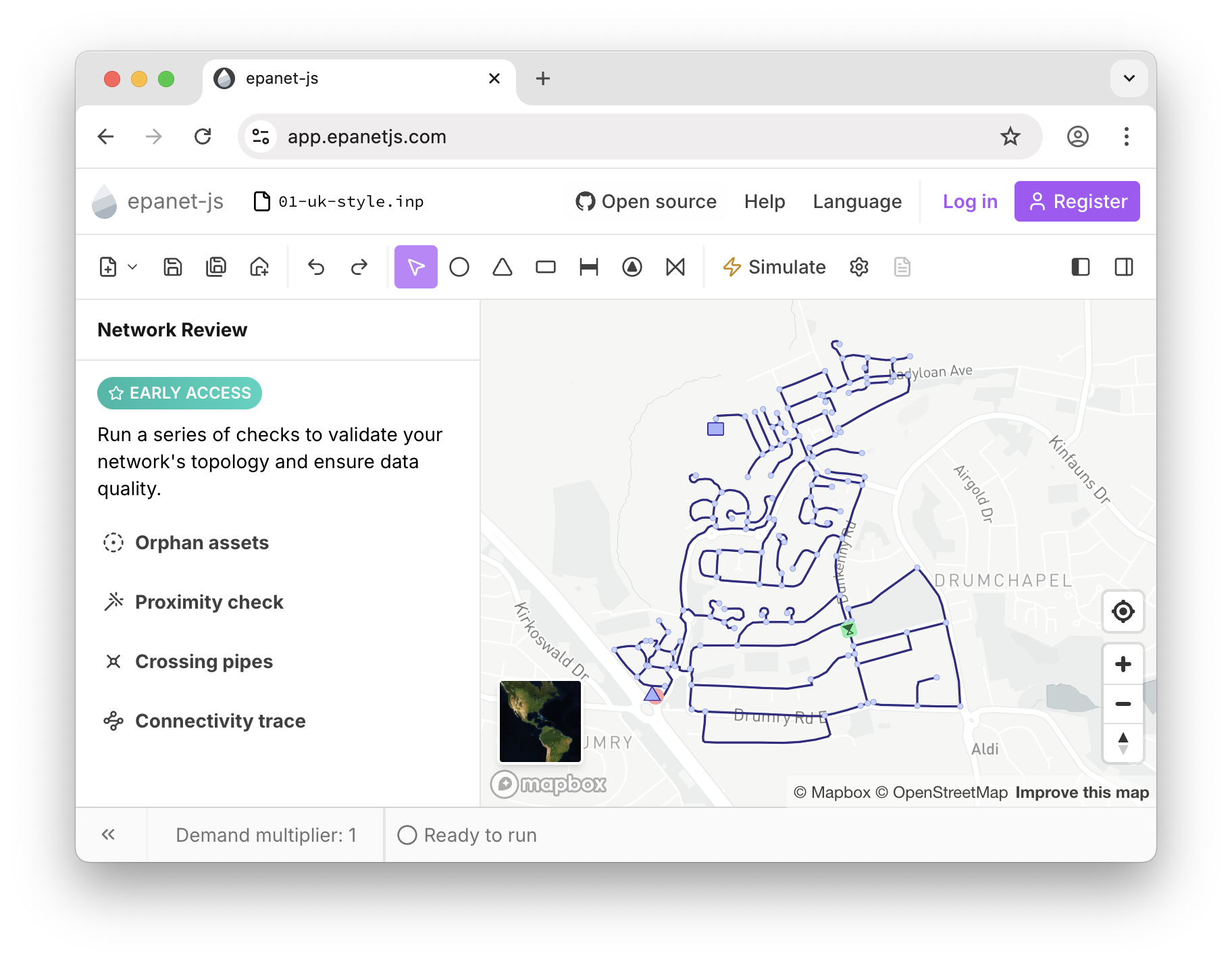1232x962 pixels.
Task: Collapse the bottom status bar
Action: [x=109, y=834]
